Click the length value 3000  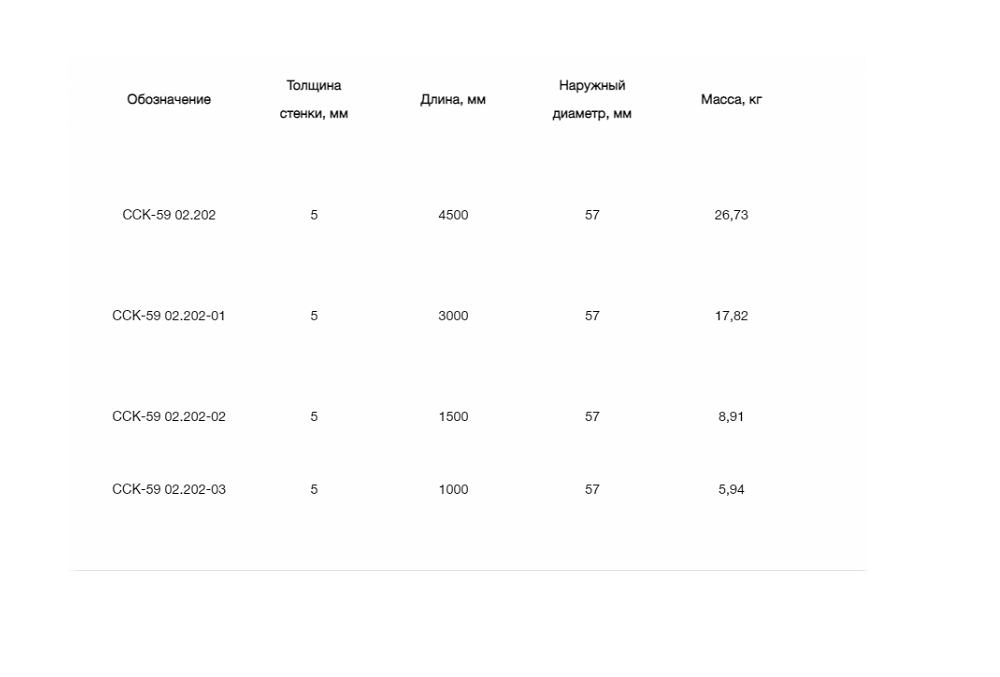tap(453, 316)
